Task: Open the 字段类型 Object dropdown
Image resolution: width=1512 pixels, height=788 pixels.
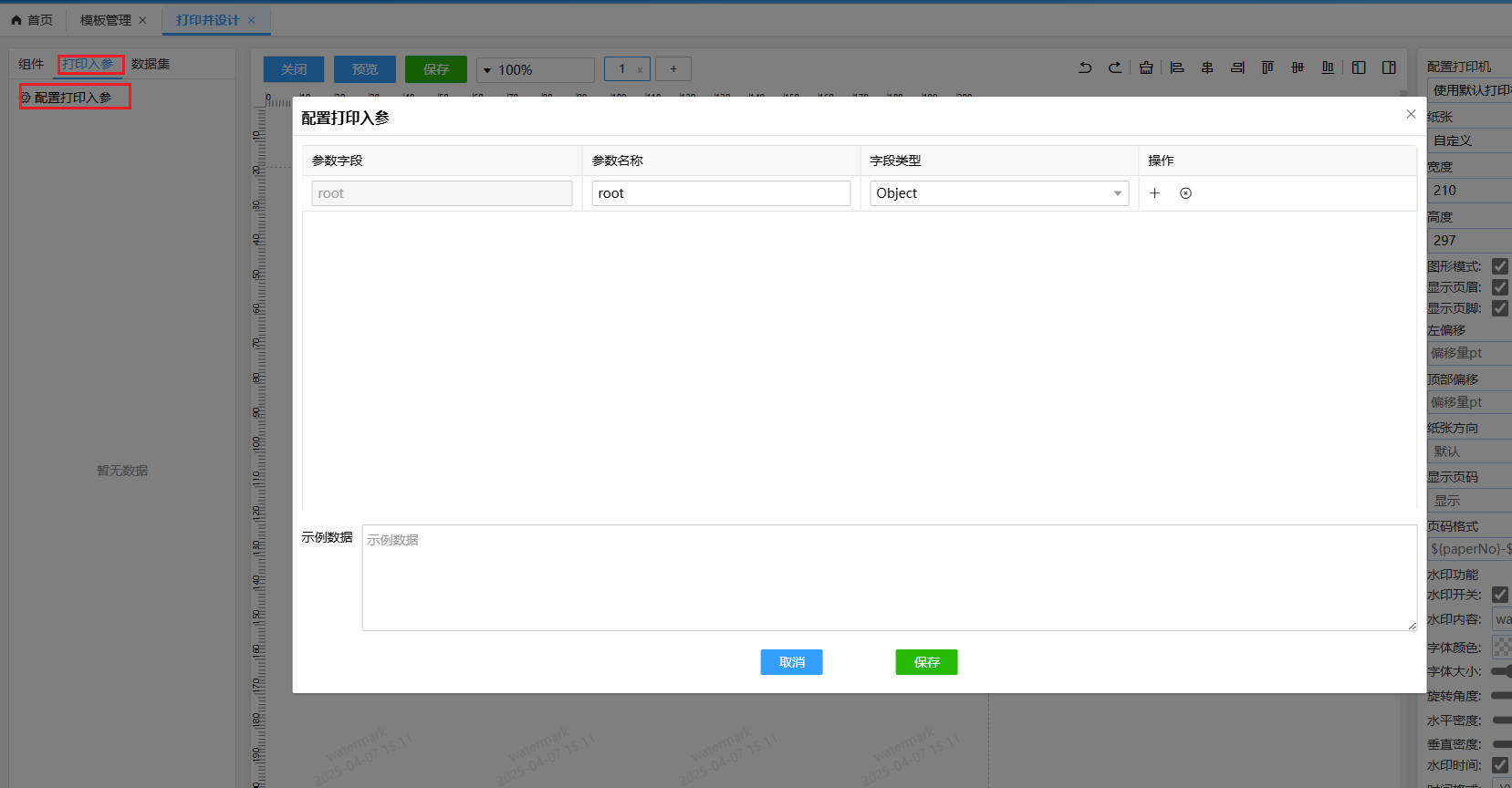Action: click(x=998, y=193)
